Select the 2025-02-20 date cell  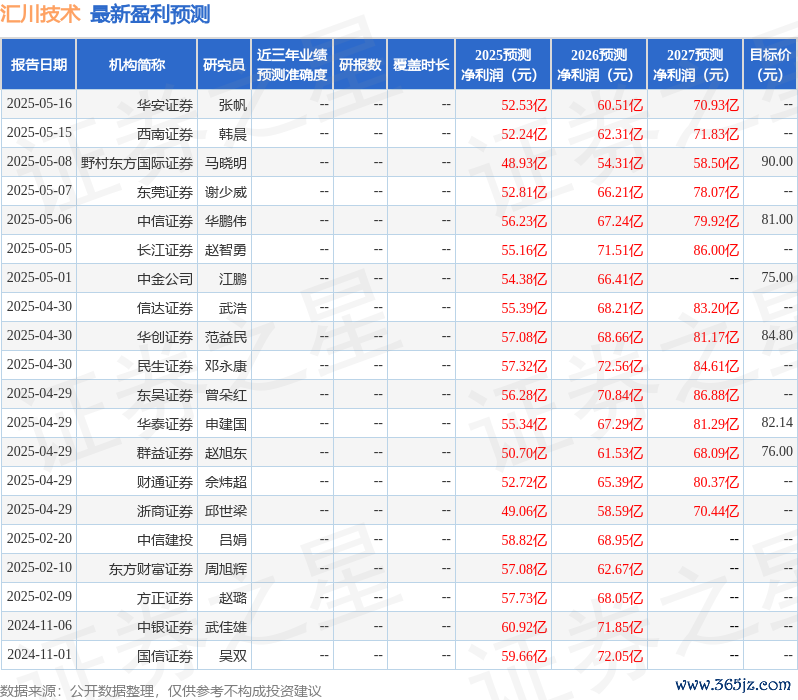point(39,539)
